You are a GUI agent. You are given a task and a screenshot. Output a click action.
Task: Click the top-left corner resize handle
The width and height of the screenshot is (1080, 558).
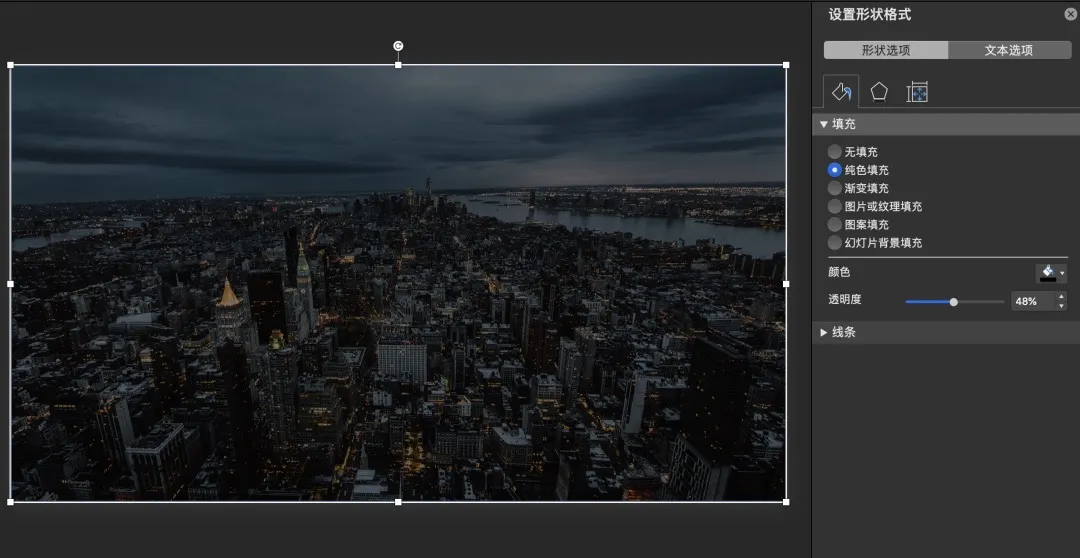tap(11, 65)
